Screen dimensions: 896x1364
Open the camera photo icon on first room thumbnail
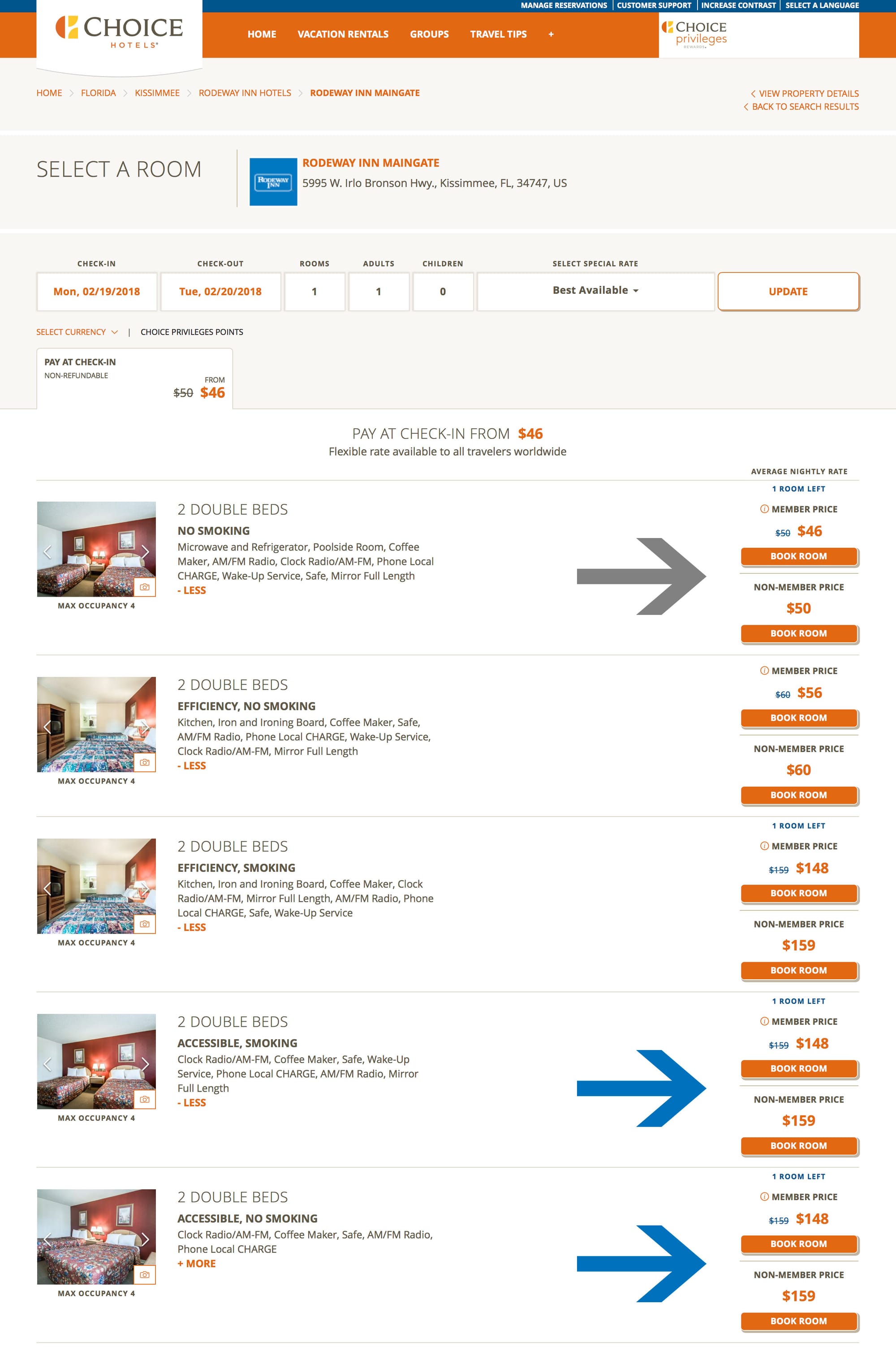tap(146, 587)
